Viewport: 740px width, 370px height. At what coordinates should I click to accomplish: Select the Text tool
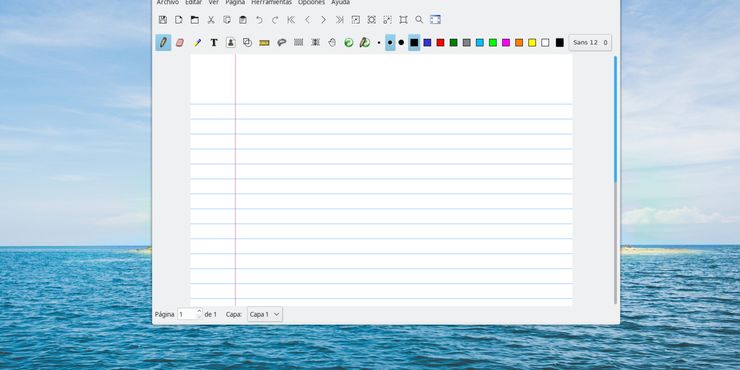214,42
